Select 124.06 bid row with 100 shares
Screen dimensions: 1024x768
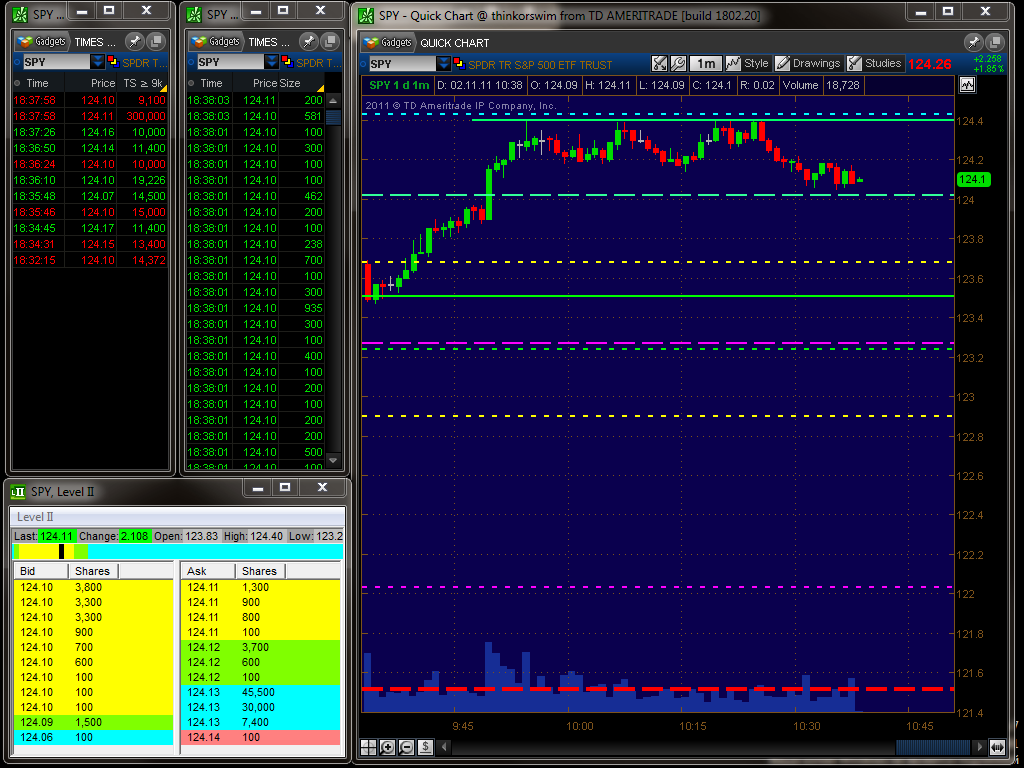pyautogui.click(x=93, y=737)
